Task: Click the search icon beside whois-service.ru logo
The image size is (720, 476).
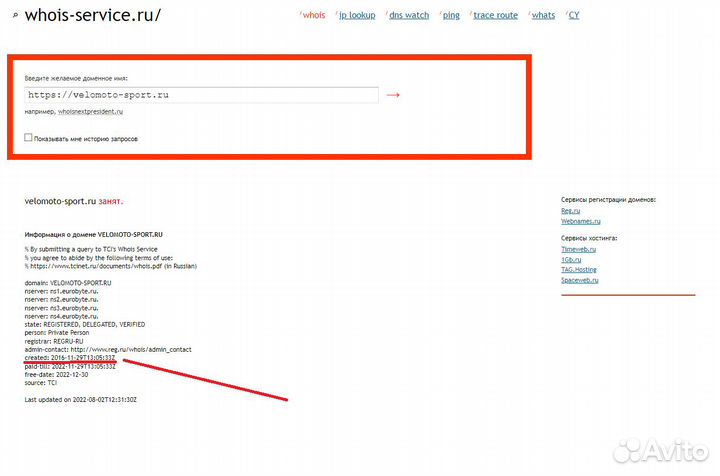Action: [x=14, y=16]
